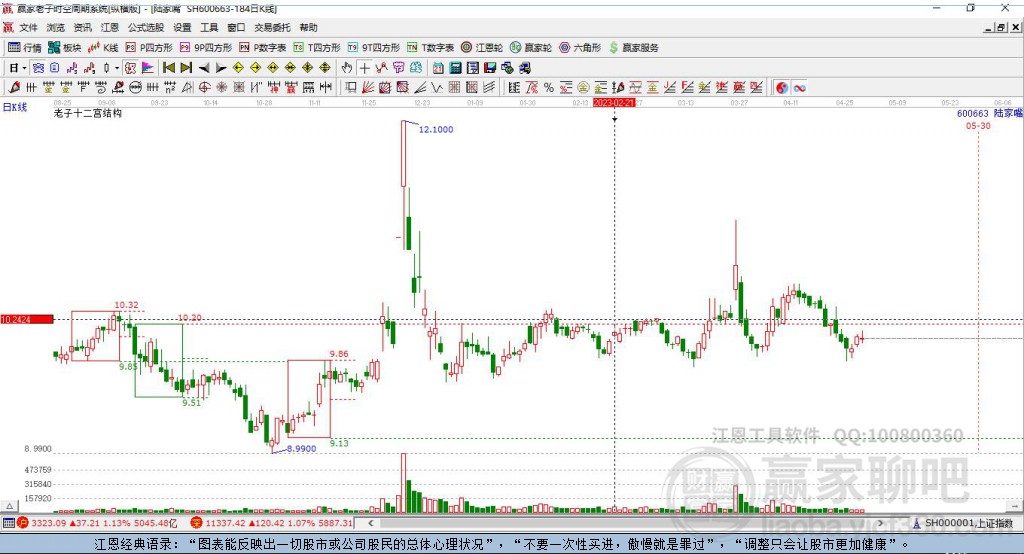This screenshot has height=554, width=1024.
Task: Click the 深 Shenzhen index badge
Action: (x=197, y=523)
